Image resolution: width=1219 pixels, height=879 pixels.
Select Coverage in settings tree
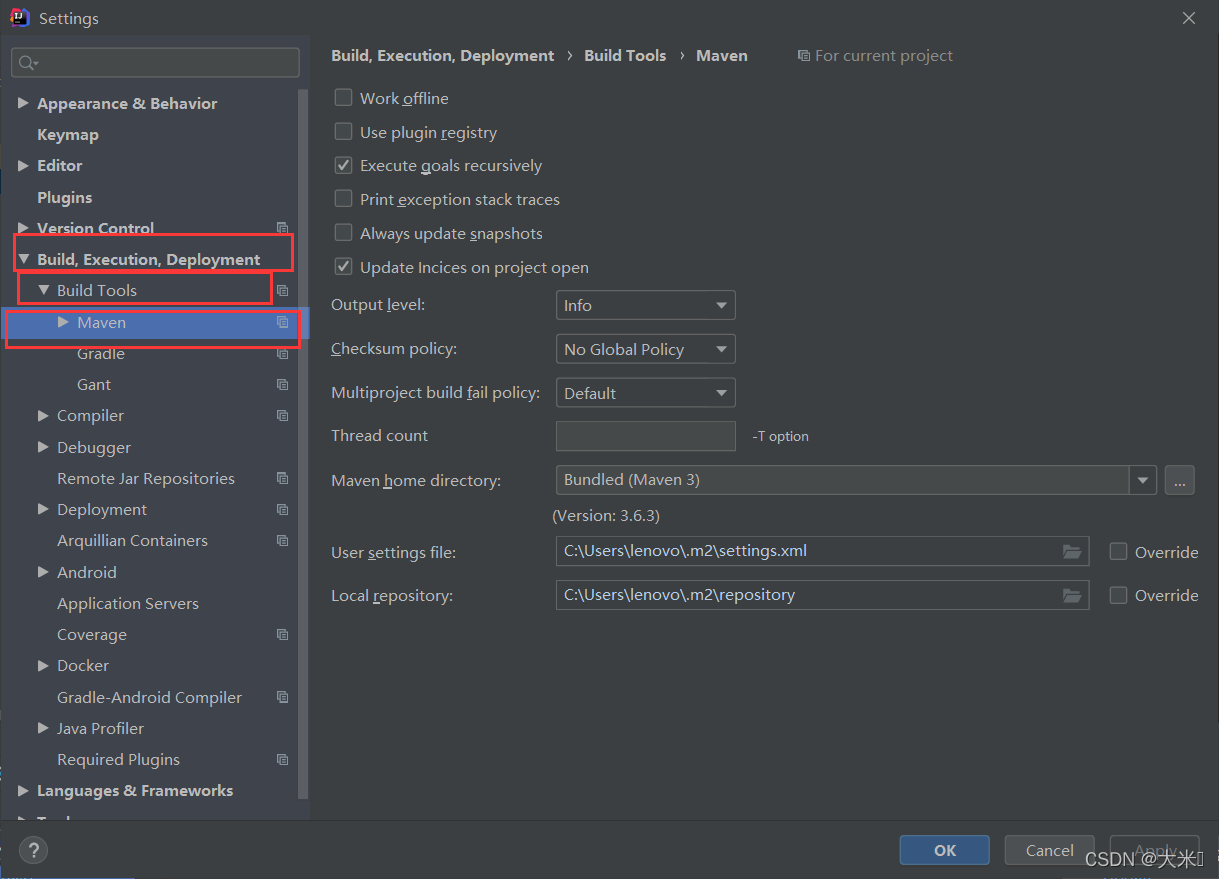92,634
